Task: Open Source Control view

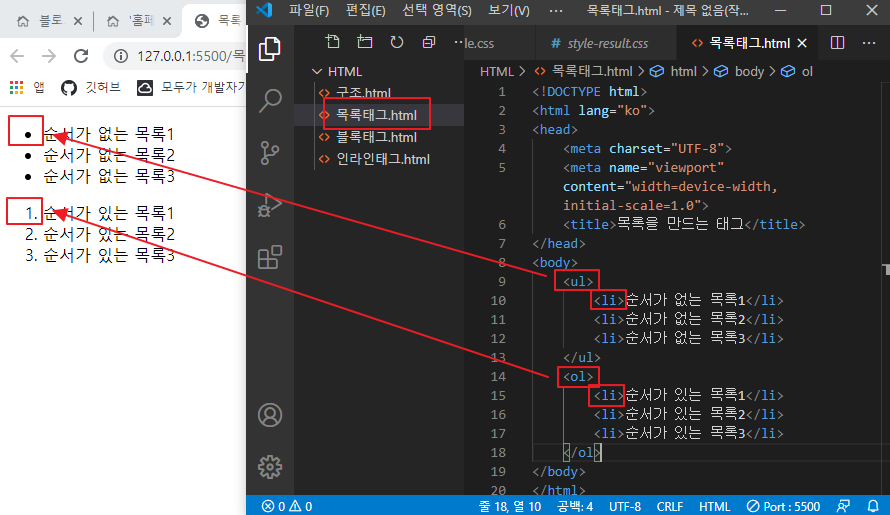Action: [270, 153]
